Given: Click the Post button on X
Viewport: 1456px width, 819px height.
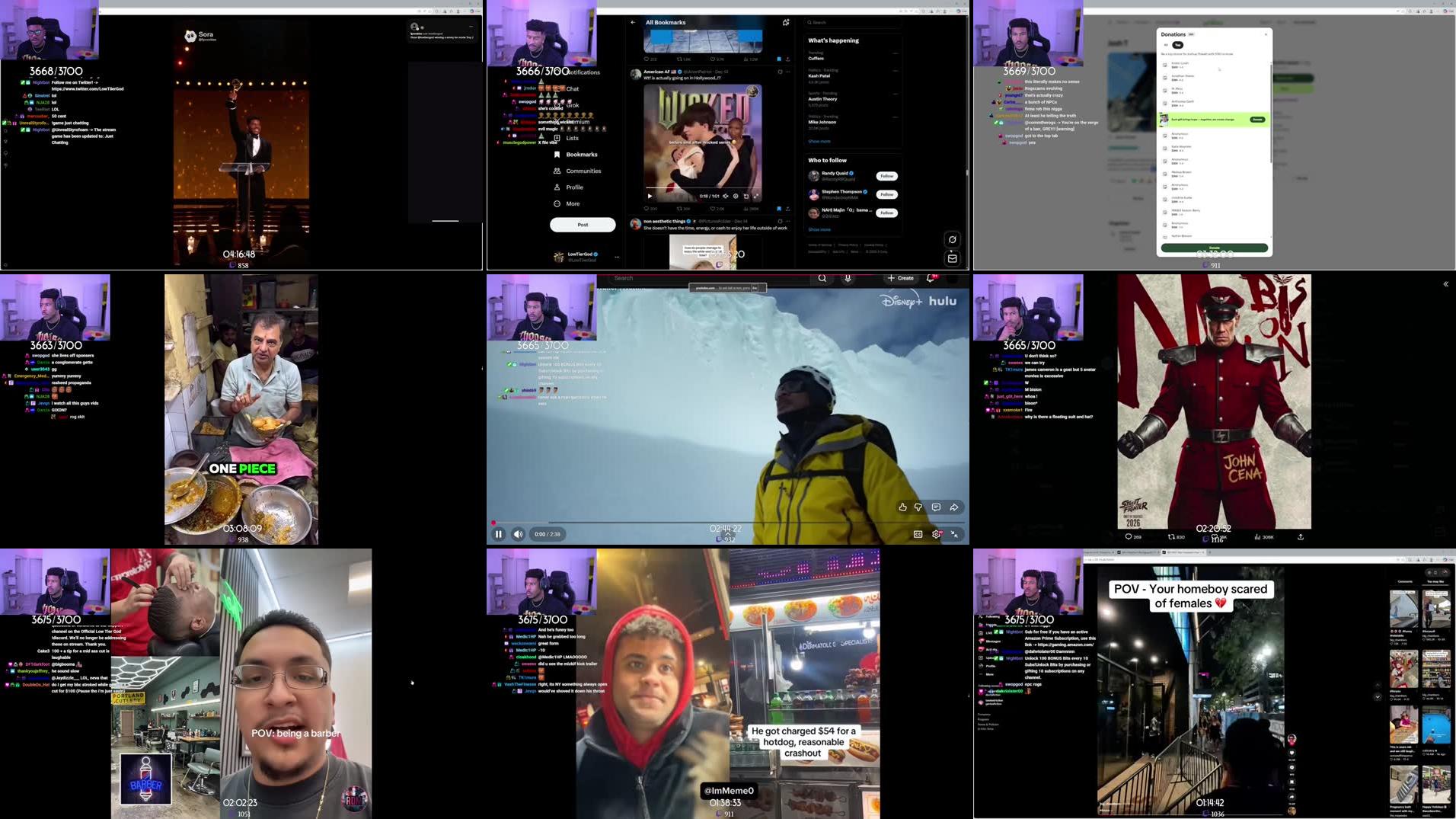Looking at the screenshot, I should pos(582,225).
